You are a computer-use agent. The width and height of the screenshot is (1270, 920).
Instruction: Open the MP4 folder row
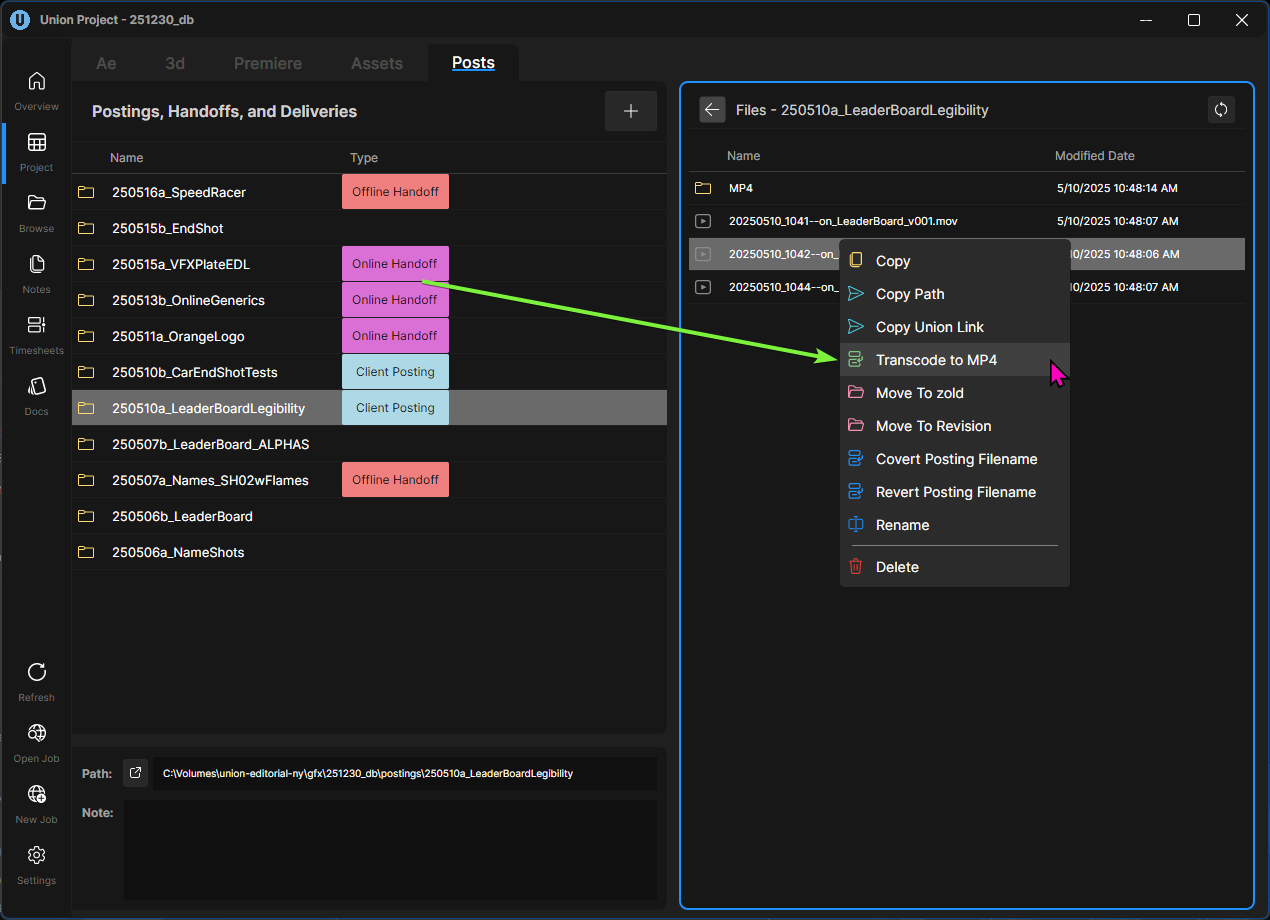coord(967,188)
